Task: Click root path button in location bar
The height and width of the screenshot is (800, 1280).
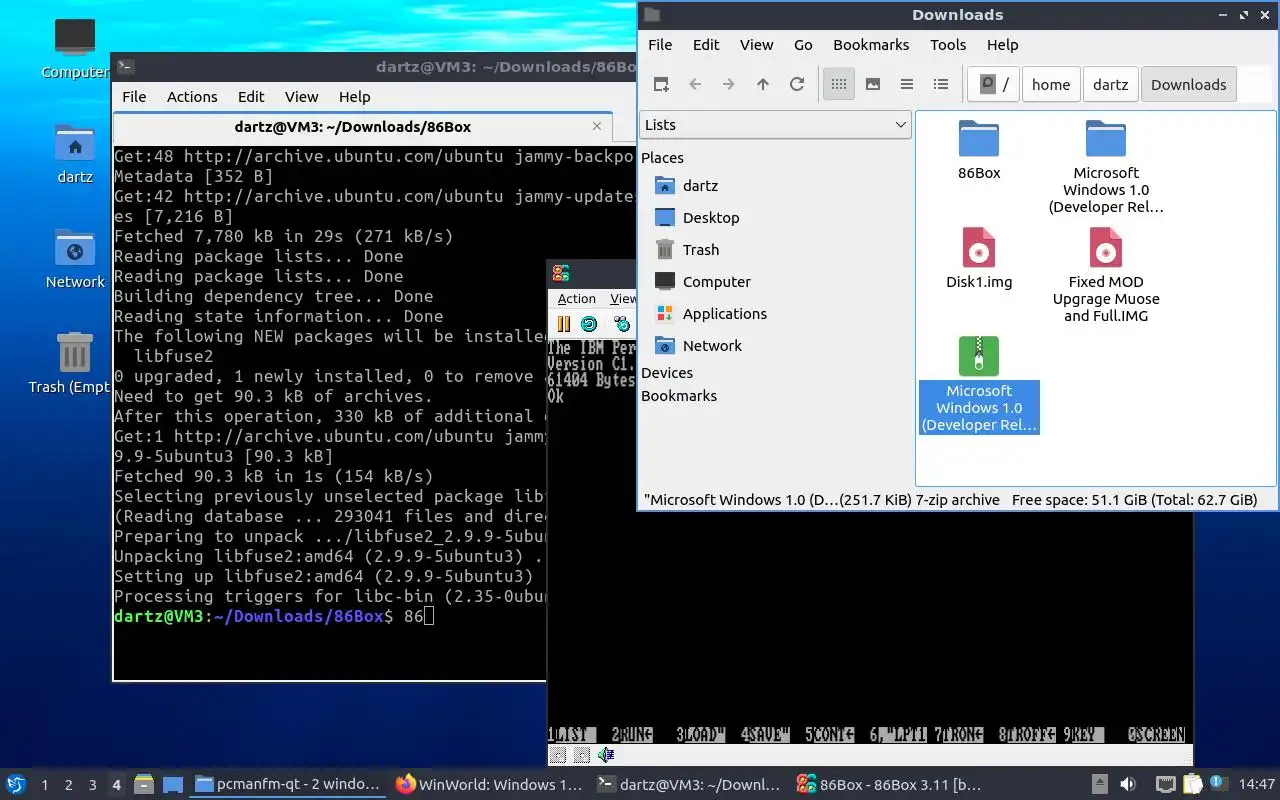Action: [993, 84]
